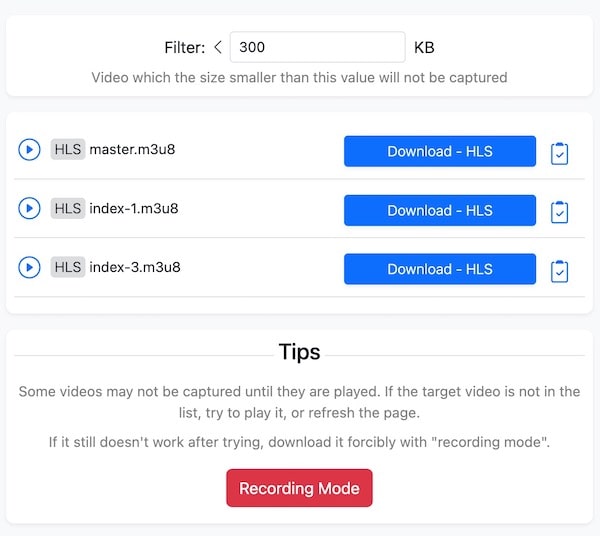Copy index-1.m3u8 link via clipboard icon

point(560,212)
